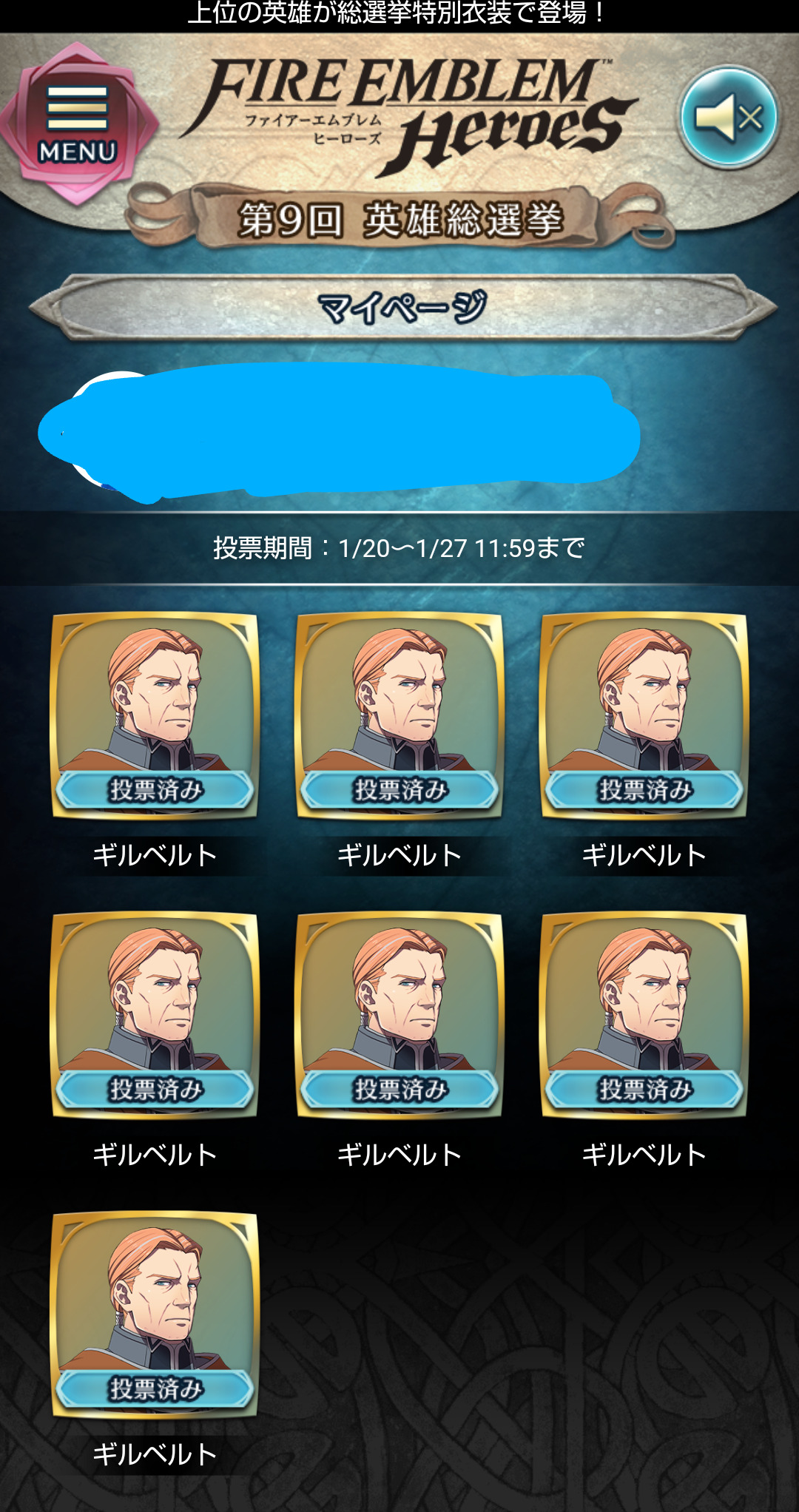Screen dimensions: 799x1512
Task: Tap the top announcement text 上位の英雄が総選挙特別衣装で登場
Action: (x=396, y=13)
